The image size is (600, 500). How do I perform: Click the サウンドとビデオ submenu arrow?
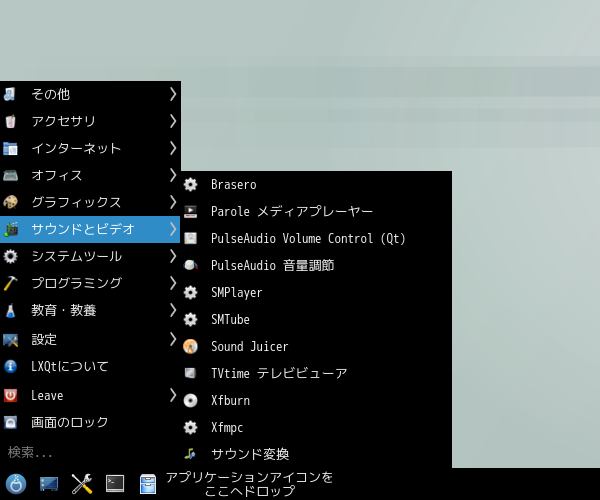(x=173, y=229)
